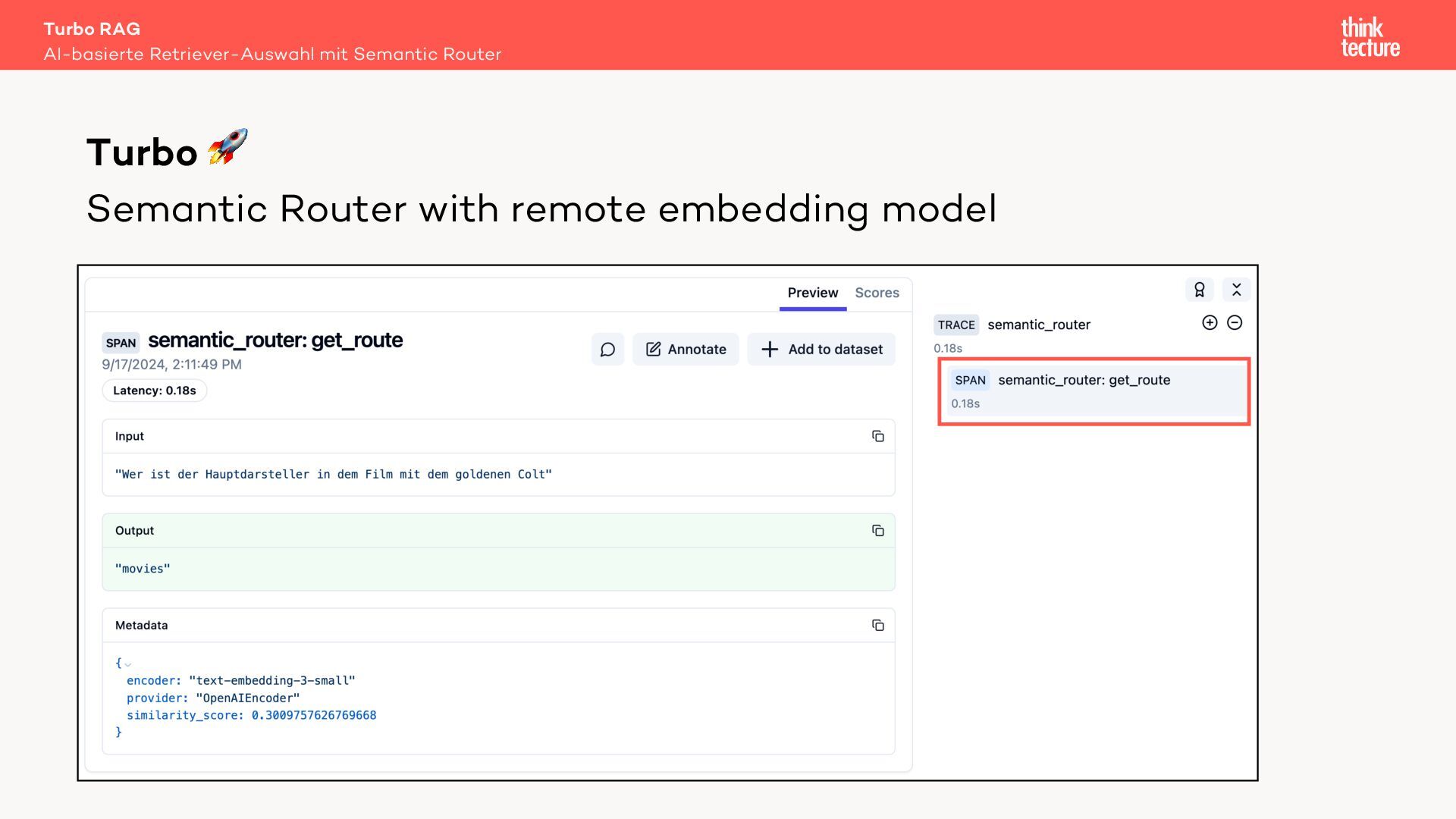
Task: Copy the Output value
Action: [x=877, y=531]
